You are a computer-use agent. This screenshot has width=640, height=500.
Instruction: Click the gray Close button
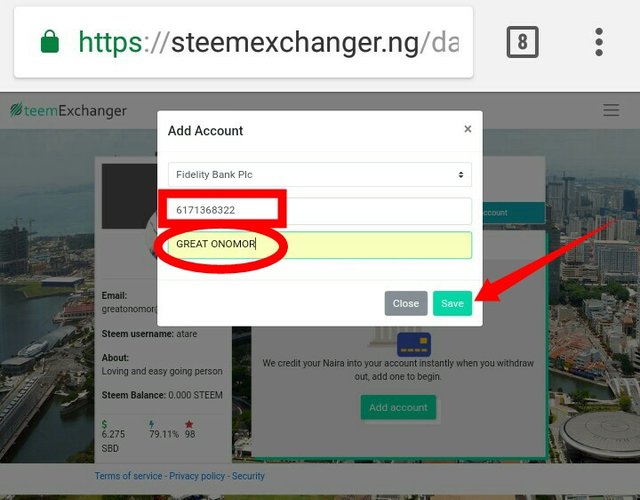click(x=406, y=303)
